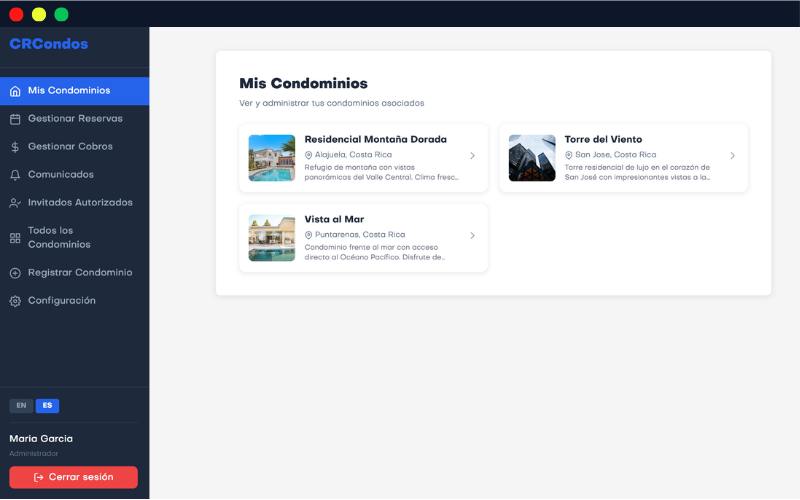
Task: Open the Torre del Viento title
Action: click(603, 140)
